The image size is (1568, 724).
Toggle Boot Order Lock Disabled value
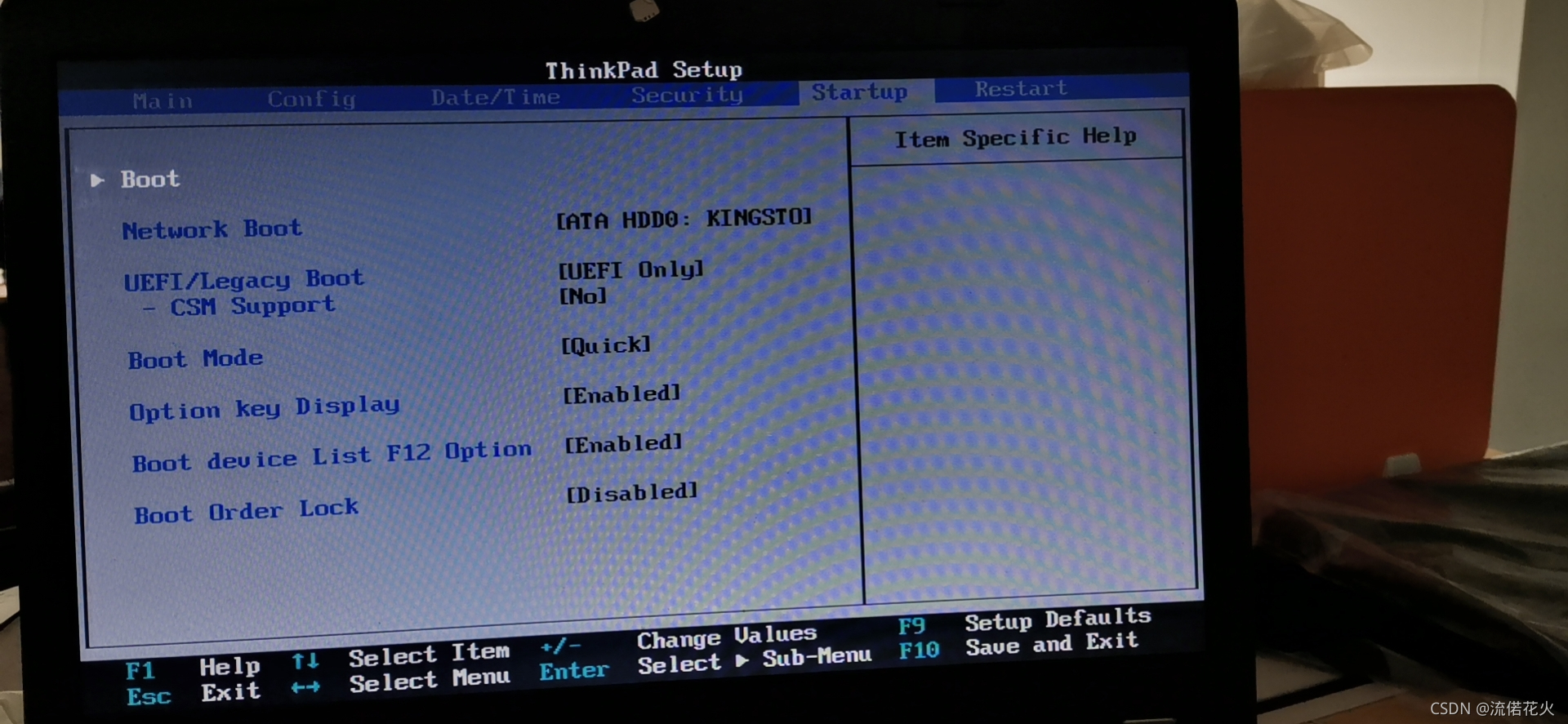point(633,492)
